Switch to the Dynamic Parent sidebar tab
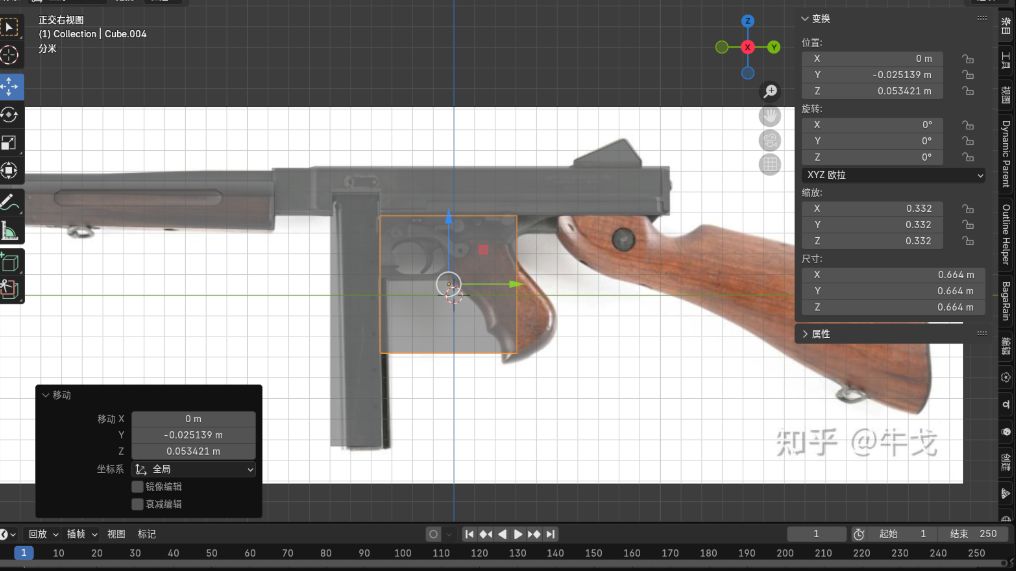Image resolution: width=1016 pixels, height=571 pixels. pos(1006,154)
